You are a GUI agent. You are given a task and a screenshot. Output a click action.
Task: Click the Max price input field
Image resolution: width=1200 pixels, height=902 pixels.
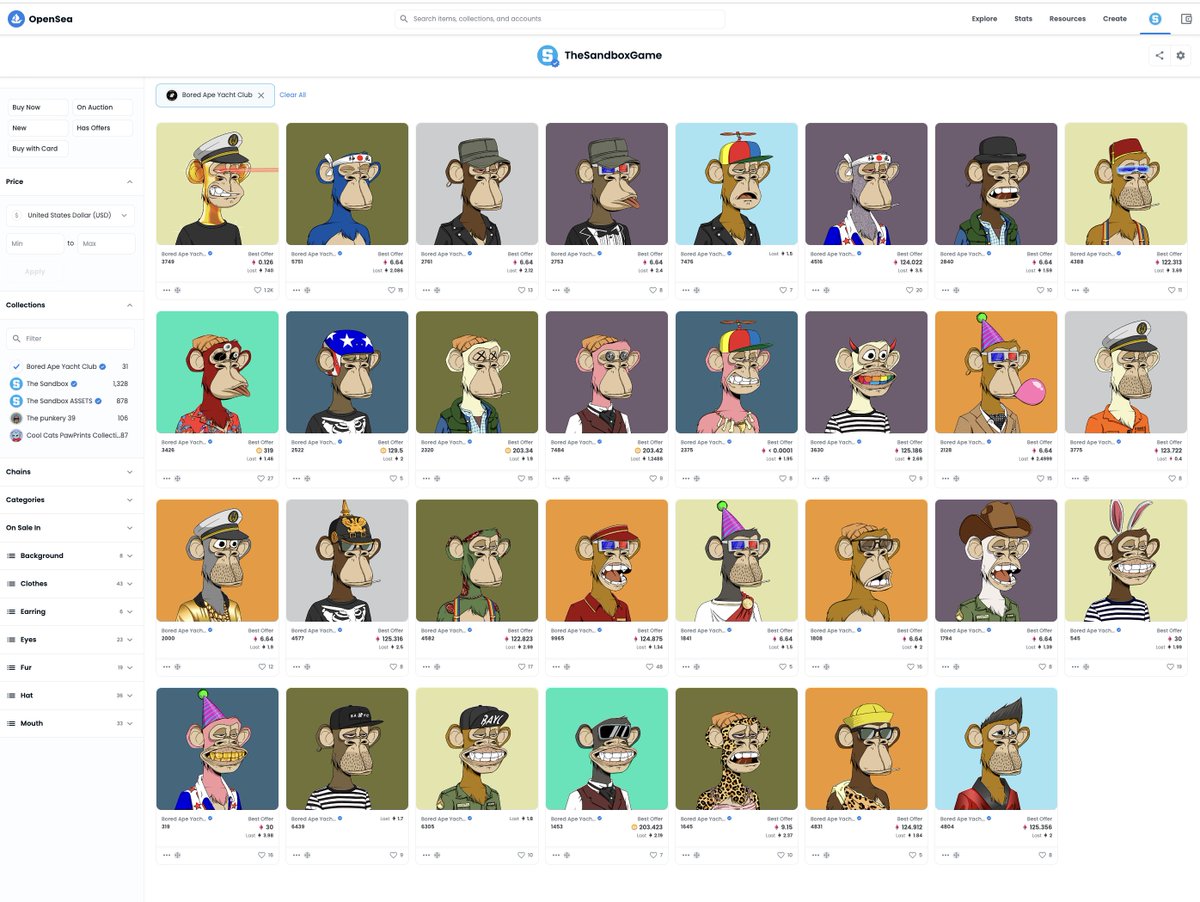[x=106, y=244]
